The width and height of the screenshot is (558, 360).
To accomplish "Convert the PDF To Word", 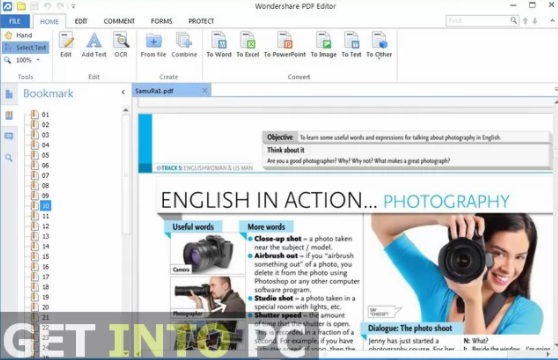I will coord(219,44).
